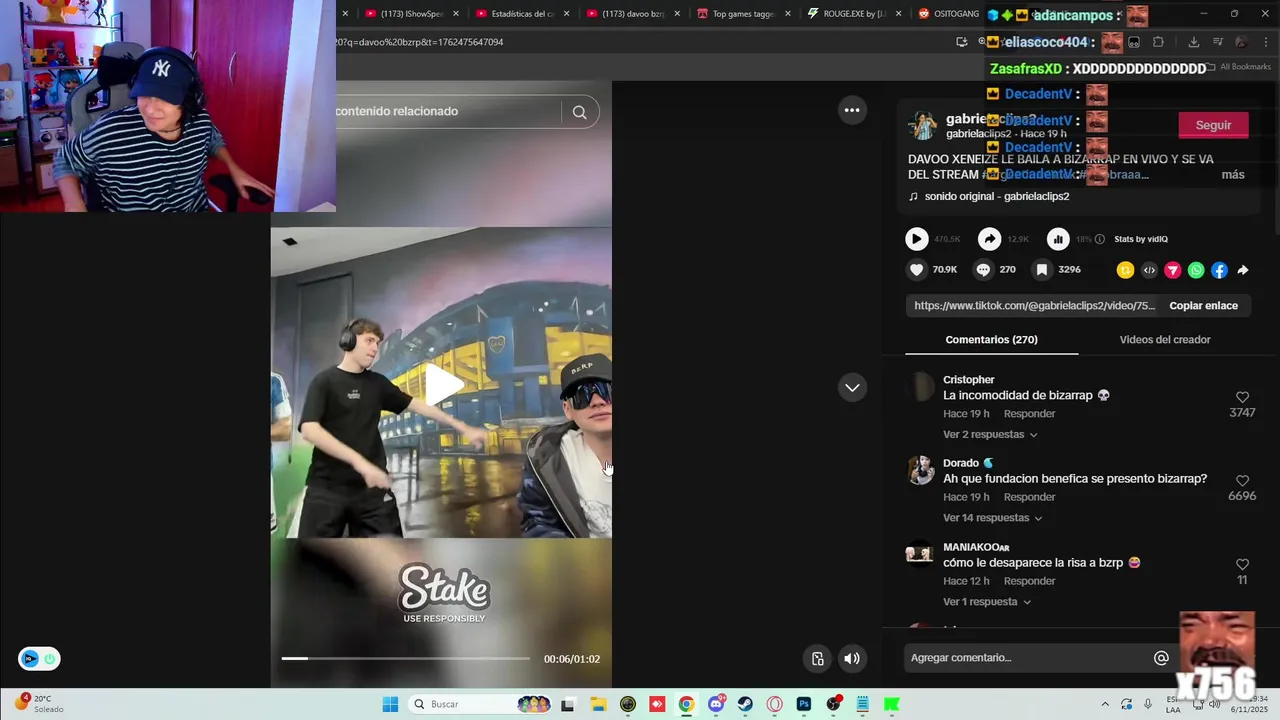Open the three-dots options menu
1280x720 pixels.
tap(852, 110)
